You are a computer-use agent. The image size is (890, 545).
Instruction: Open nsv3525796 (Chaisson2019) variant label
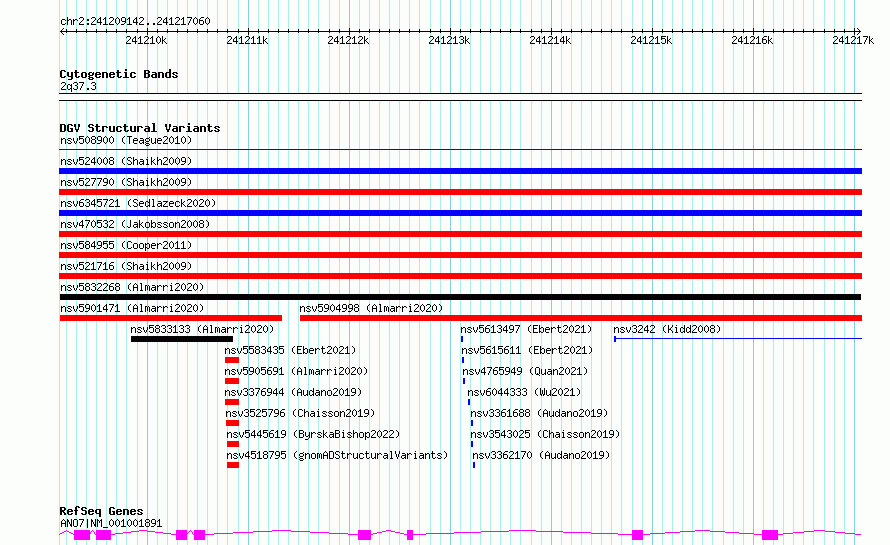pos(300,413)
